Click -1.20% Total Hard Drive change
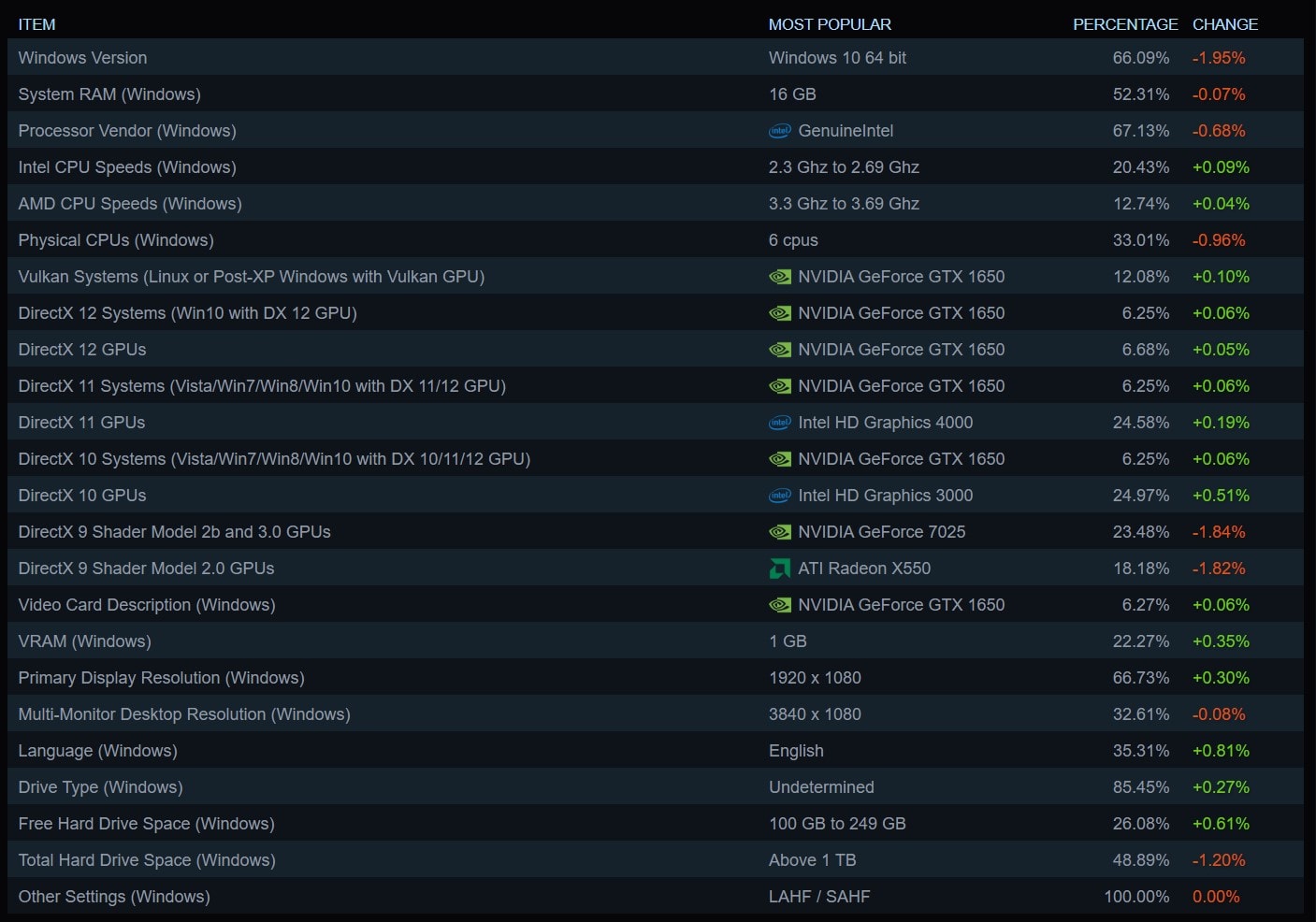1316x922 pixels. 1219,860
